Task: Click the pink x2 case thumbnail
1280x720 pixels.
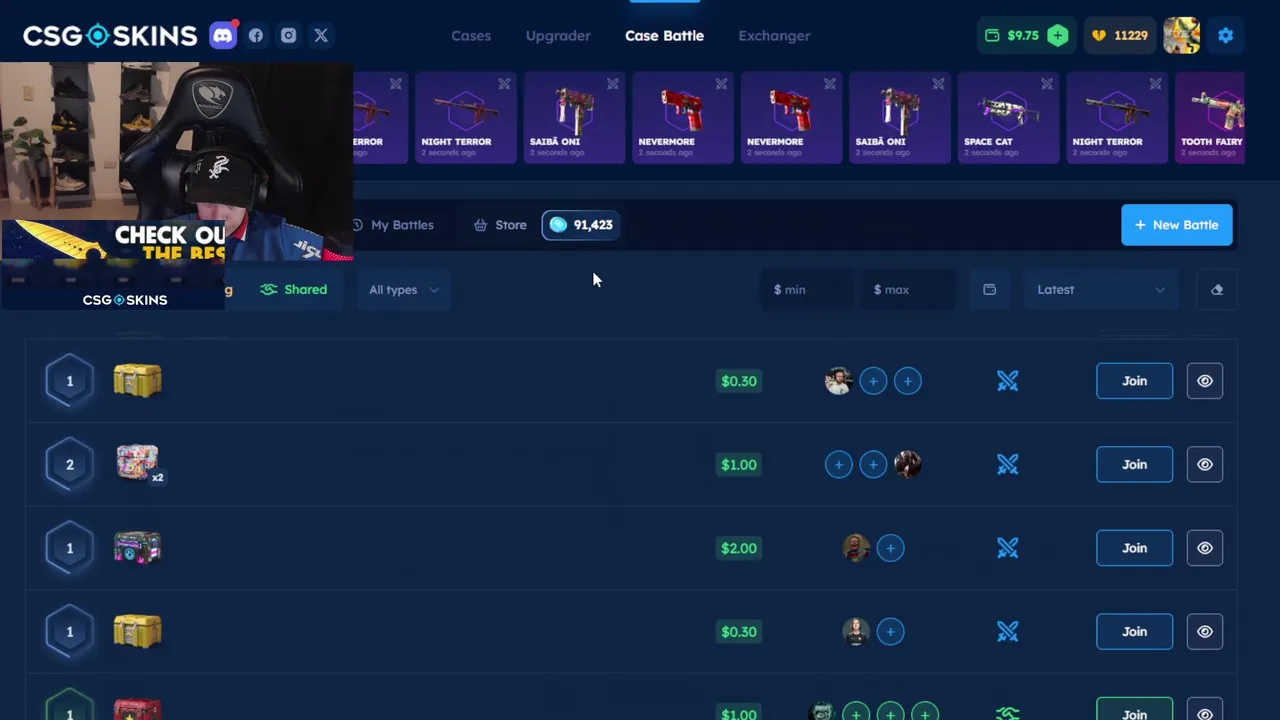Action: click(138, 463)
